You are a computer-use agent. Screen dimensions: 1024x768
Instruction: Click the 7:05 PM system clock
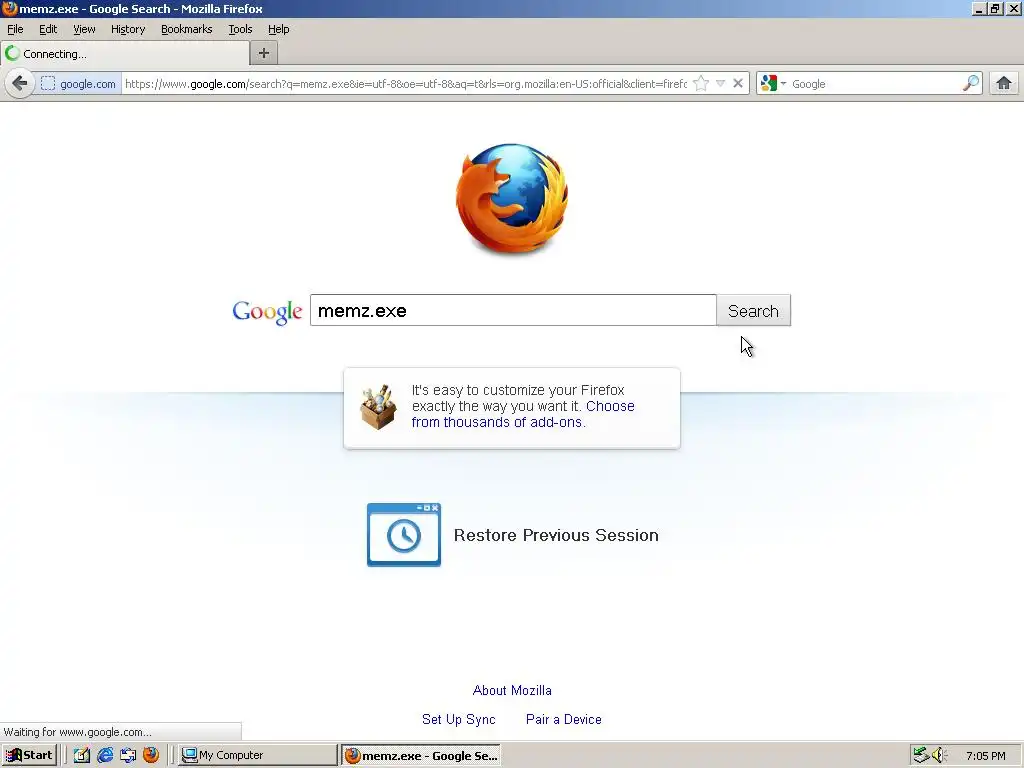pyautogui.click(x=985, y=756)
